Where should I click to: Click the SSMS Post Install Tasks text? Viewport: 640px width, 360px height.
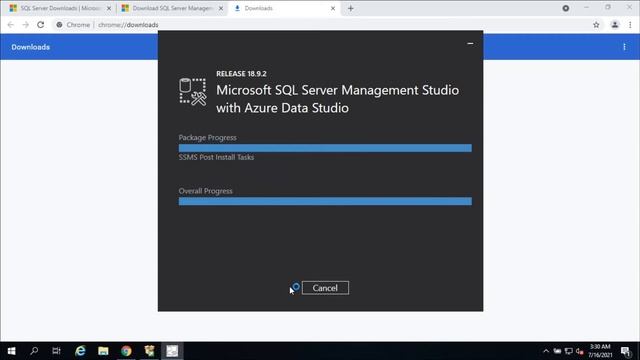point(216,157)
